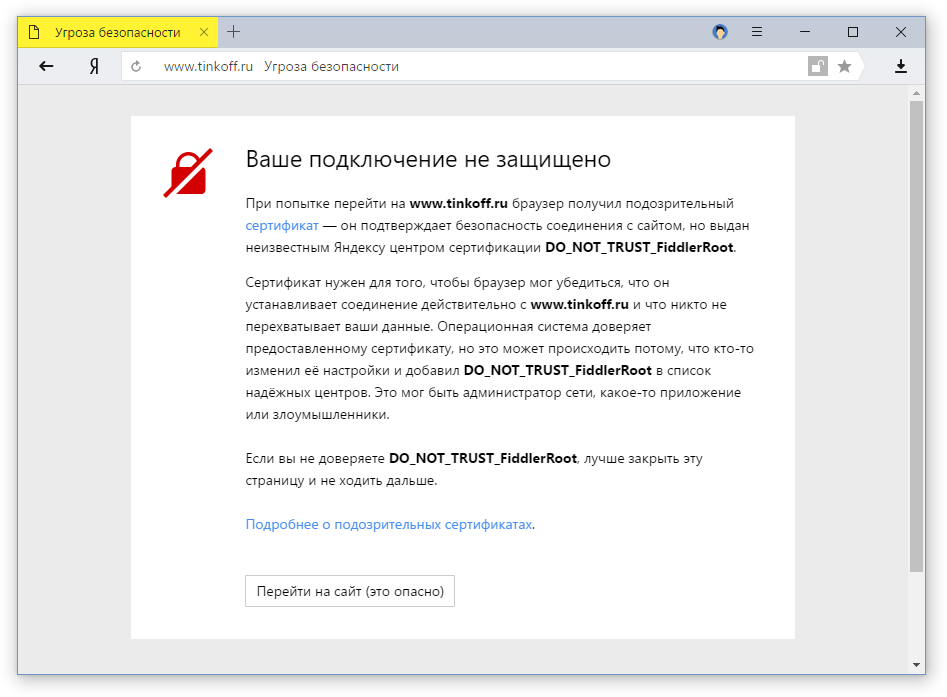Click the scrollbar up arrow

coord(916,93)
